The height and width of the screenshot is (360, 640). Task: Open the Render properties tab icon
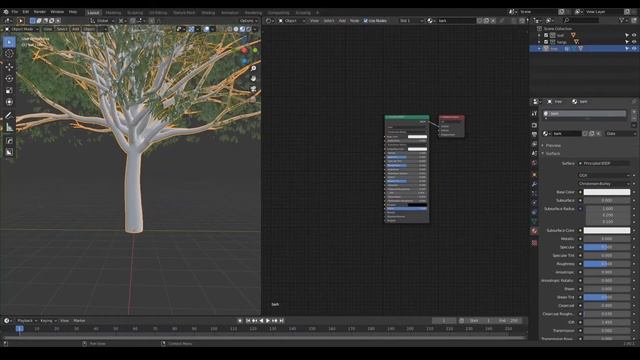coord(534,125)
